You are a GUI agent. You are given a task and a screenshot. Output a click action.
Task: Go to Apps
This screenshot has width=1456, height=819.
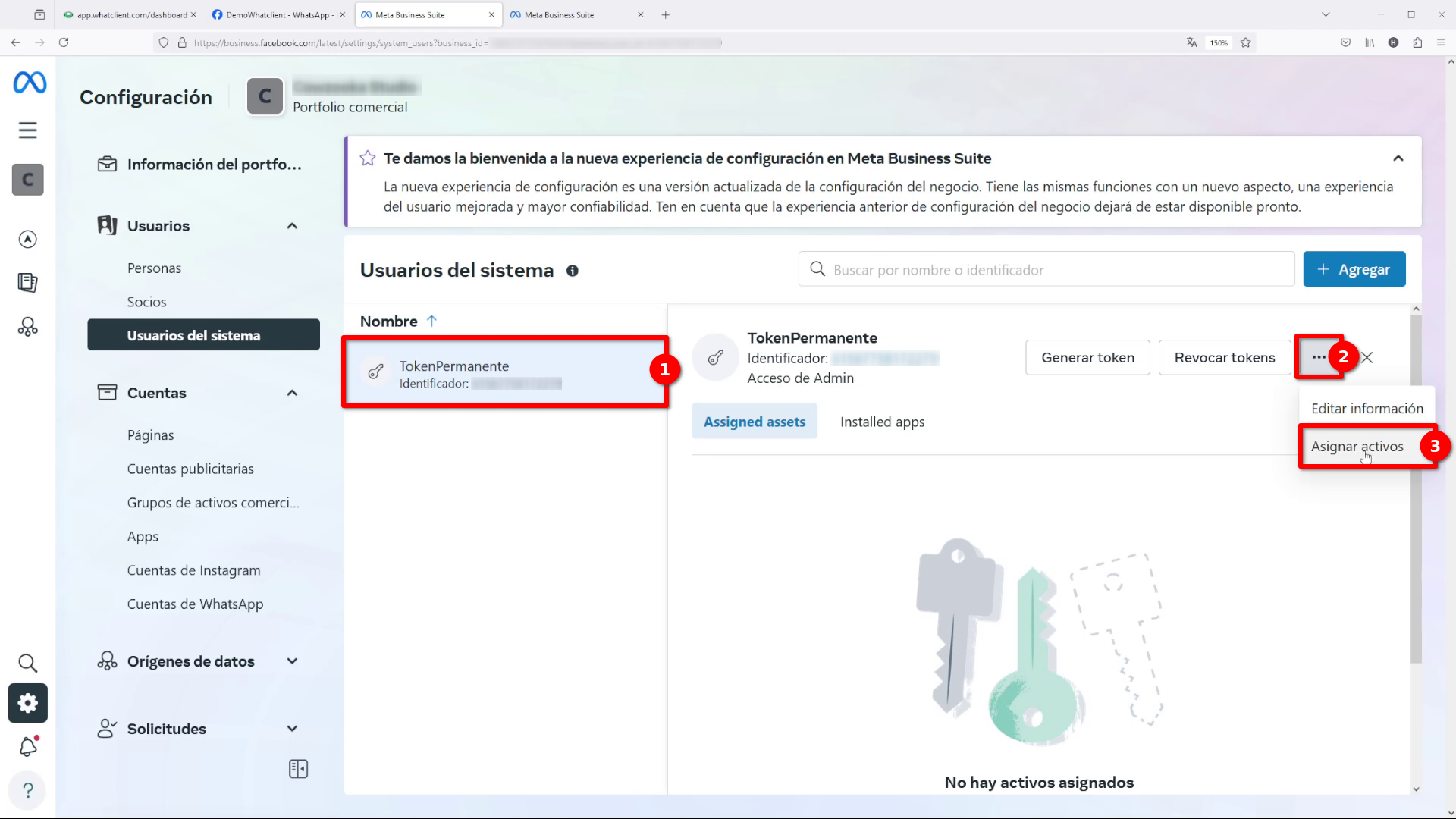tap(143, 536)
